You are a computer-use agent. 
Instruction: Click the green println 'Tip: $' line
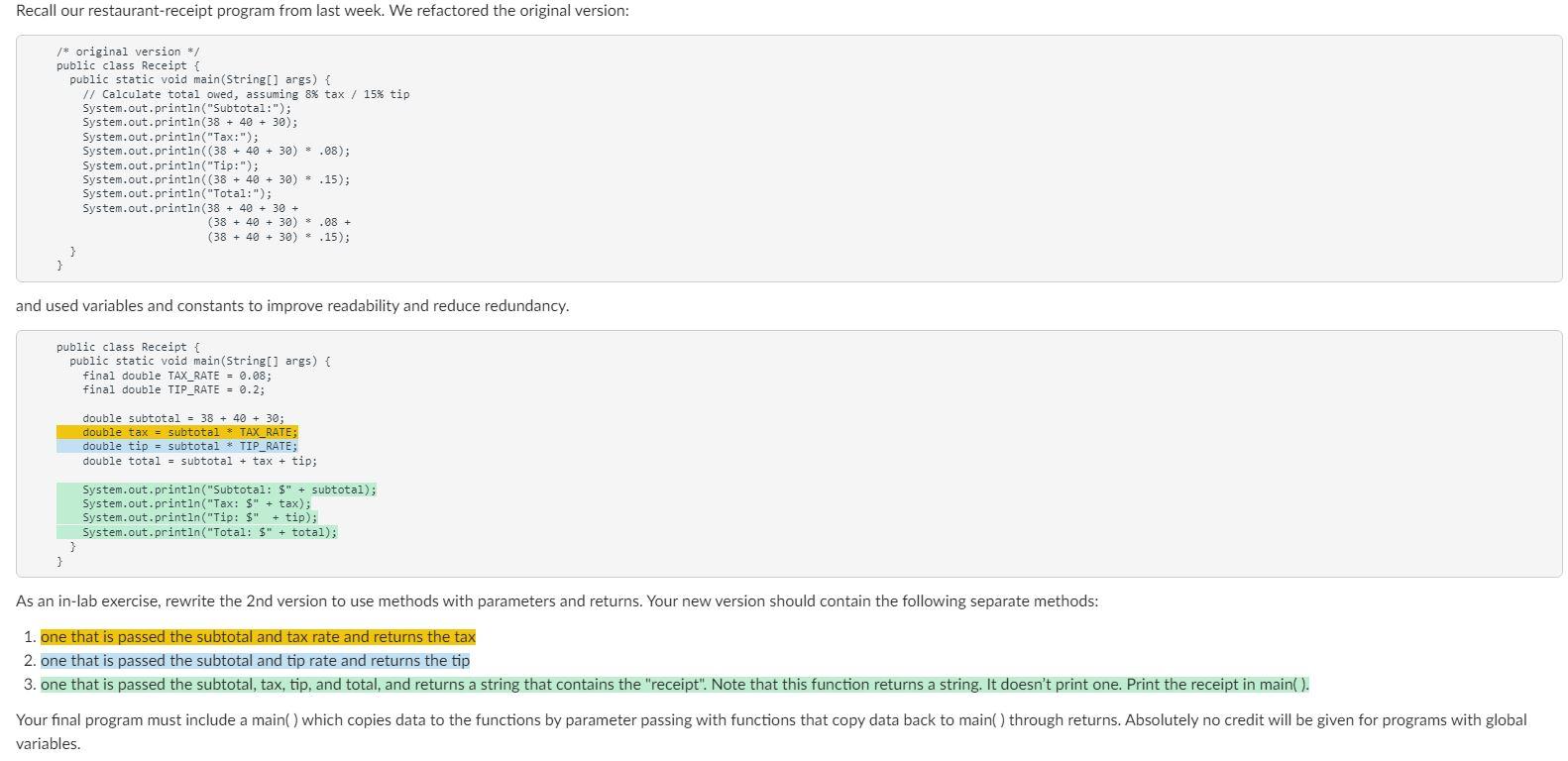tap(187, 517)
